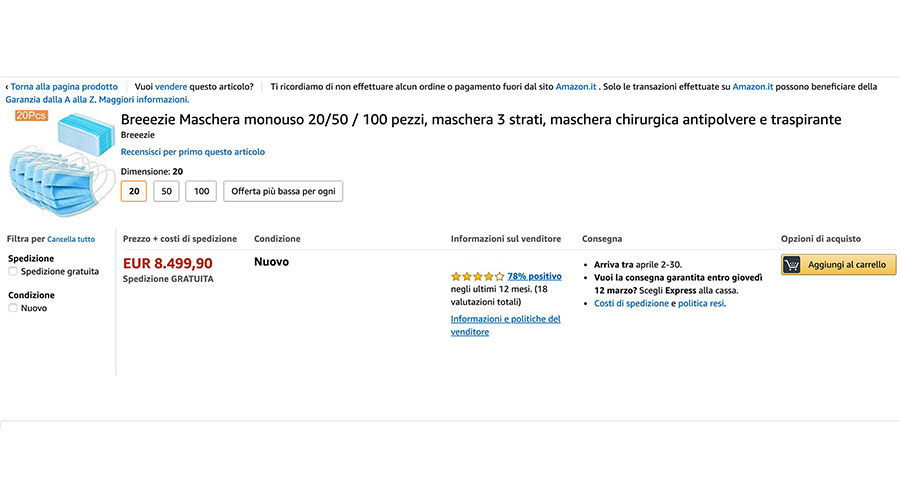
Task: View Costi di spedizione details
Action: coord(631,304)
